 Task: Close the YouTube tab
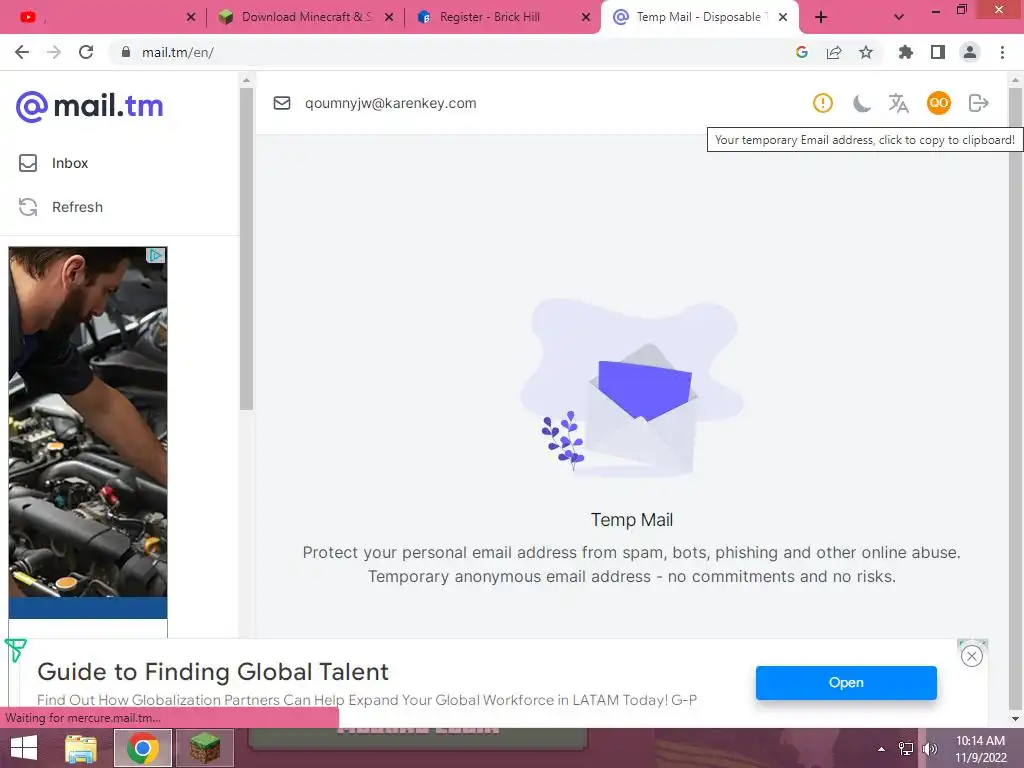(x=191, y=17)
